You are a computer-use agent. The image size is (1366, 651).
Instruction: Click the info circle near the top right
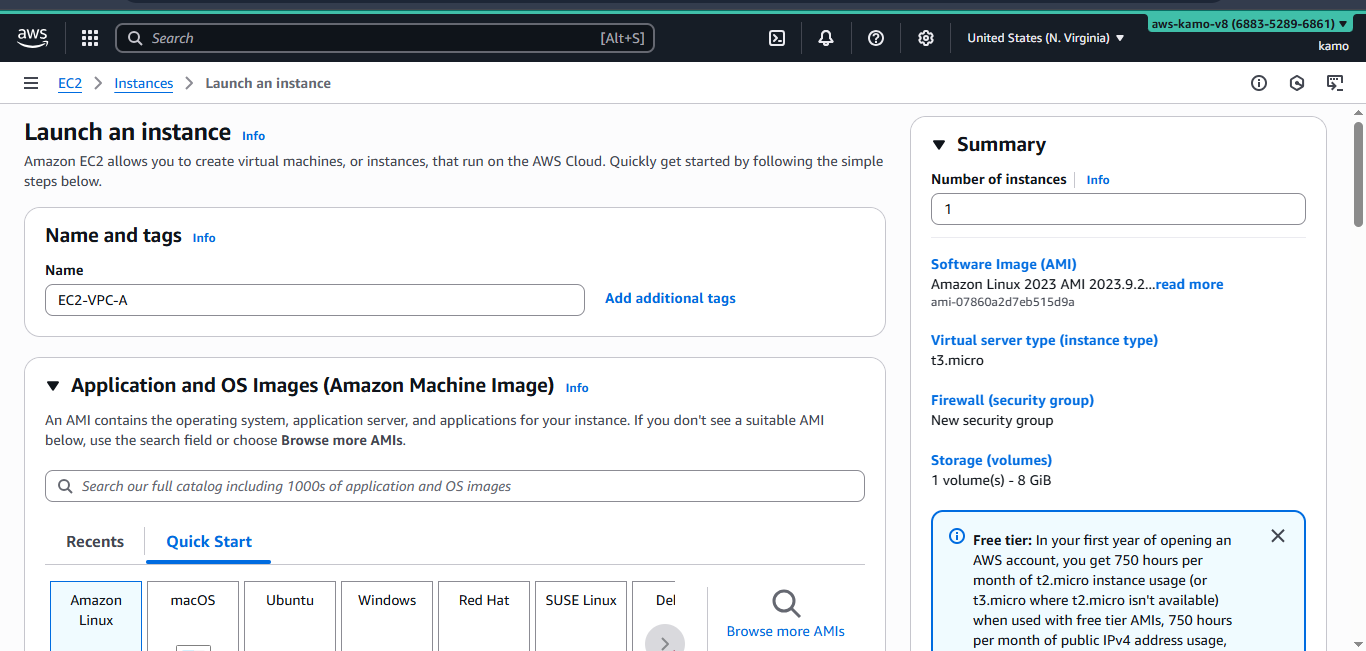click(1258, 83)
